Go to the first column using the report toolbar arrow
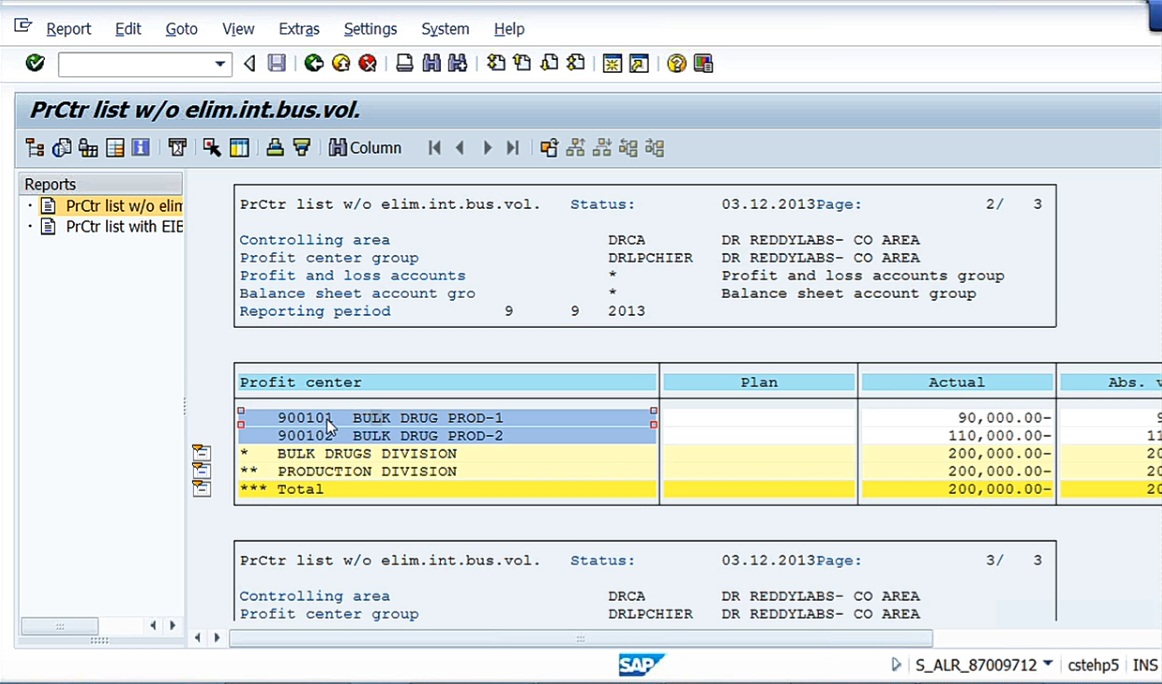Image resolution: width=1162 pixels, height=684 pixels. [434, 148]
